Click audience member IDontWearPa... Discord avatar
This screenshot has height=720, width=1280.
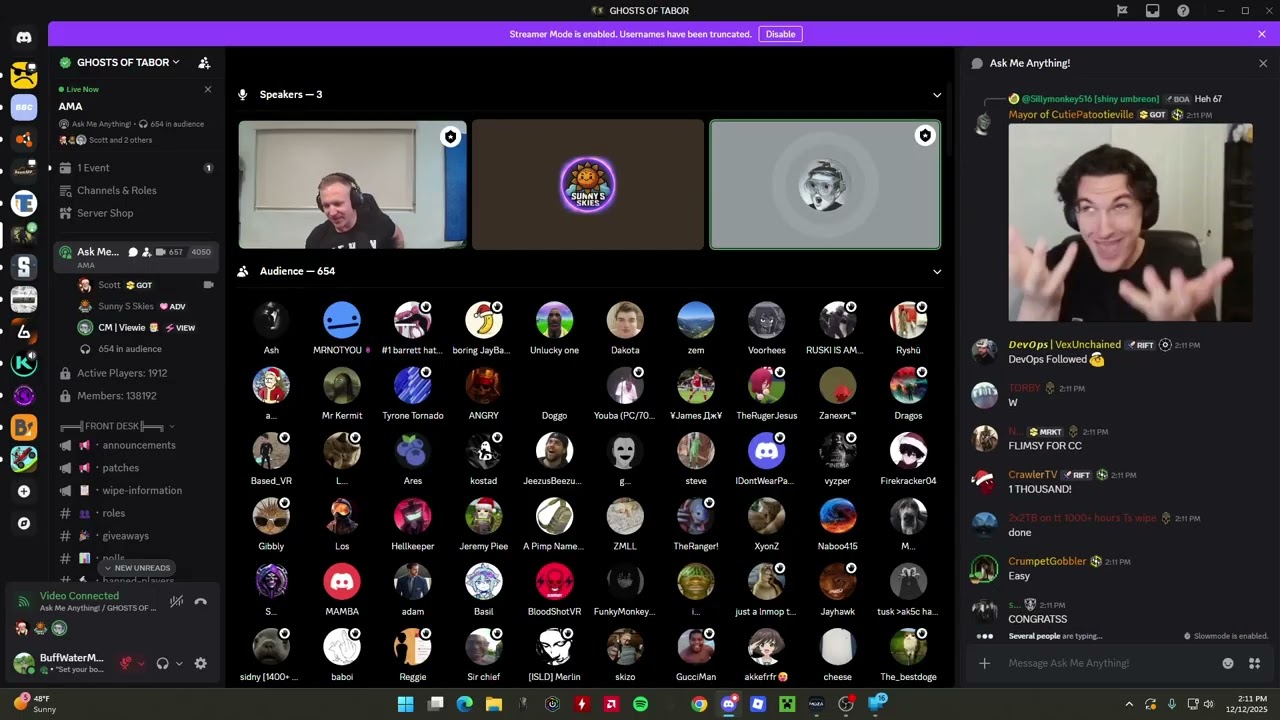point(767,451)
